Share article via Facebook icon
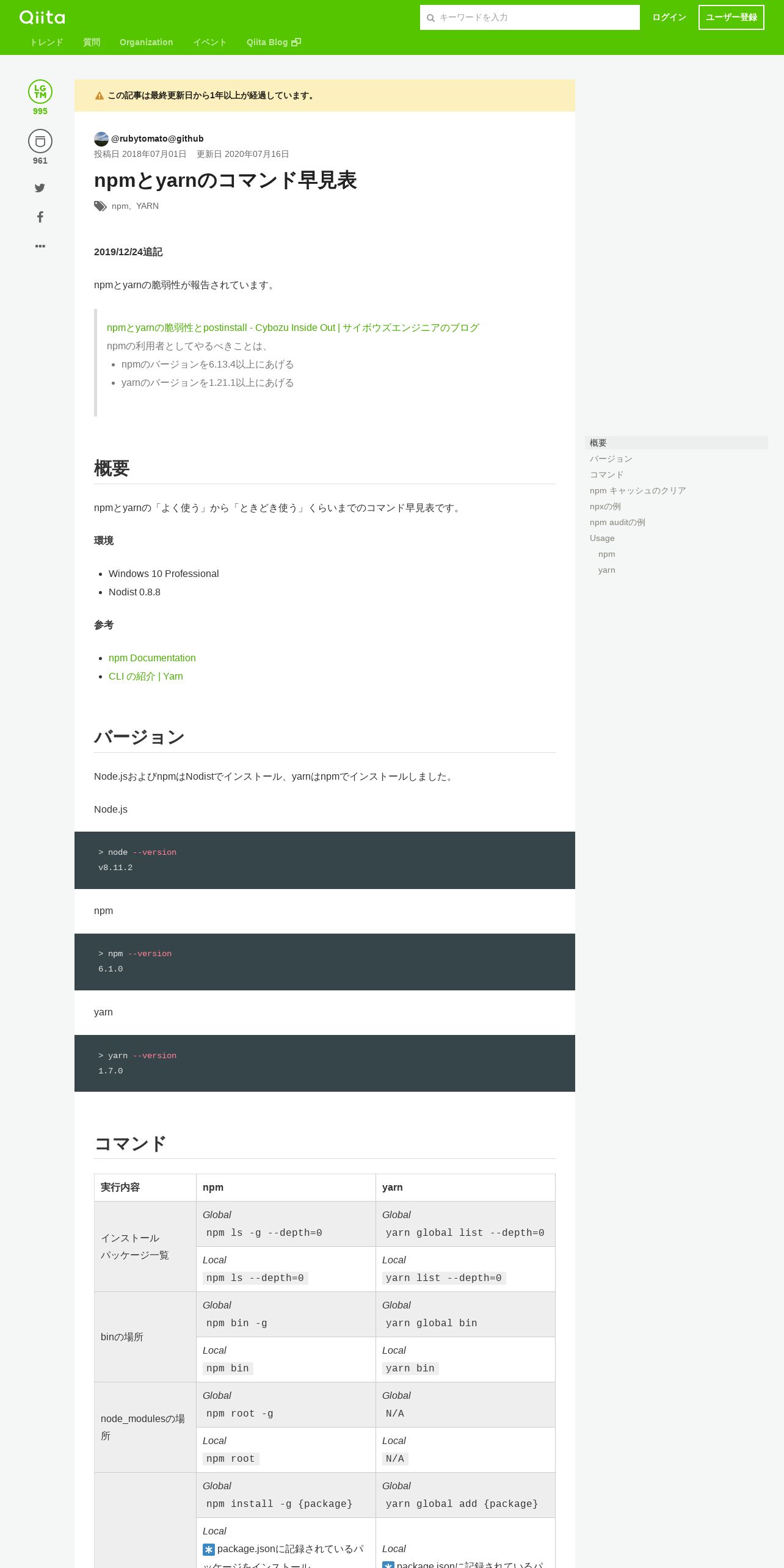This screenshot has height=1568, width=784. coord(40,217)
